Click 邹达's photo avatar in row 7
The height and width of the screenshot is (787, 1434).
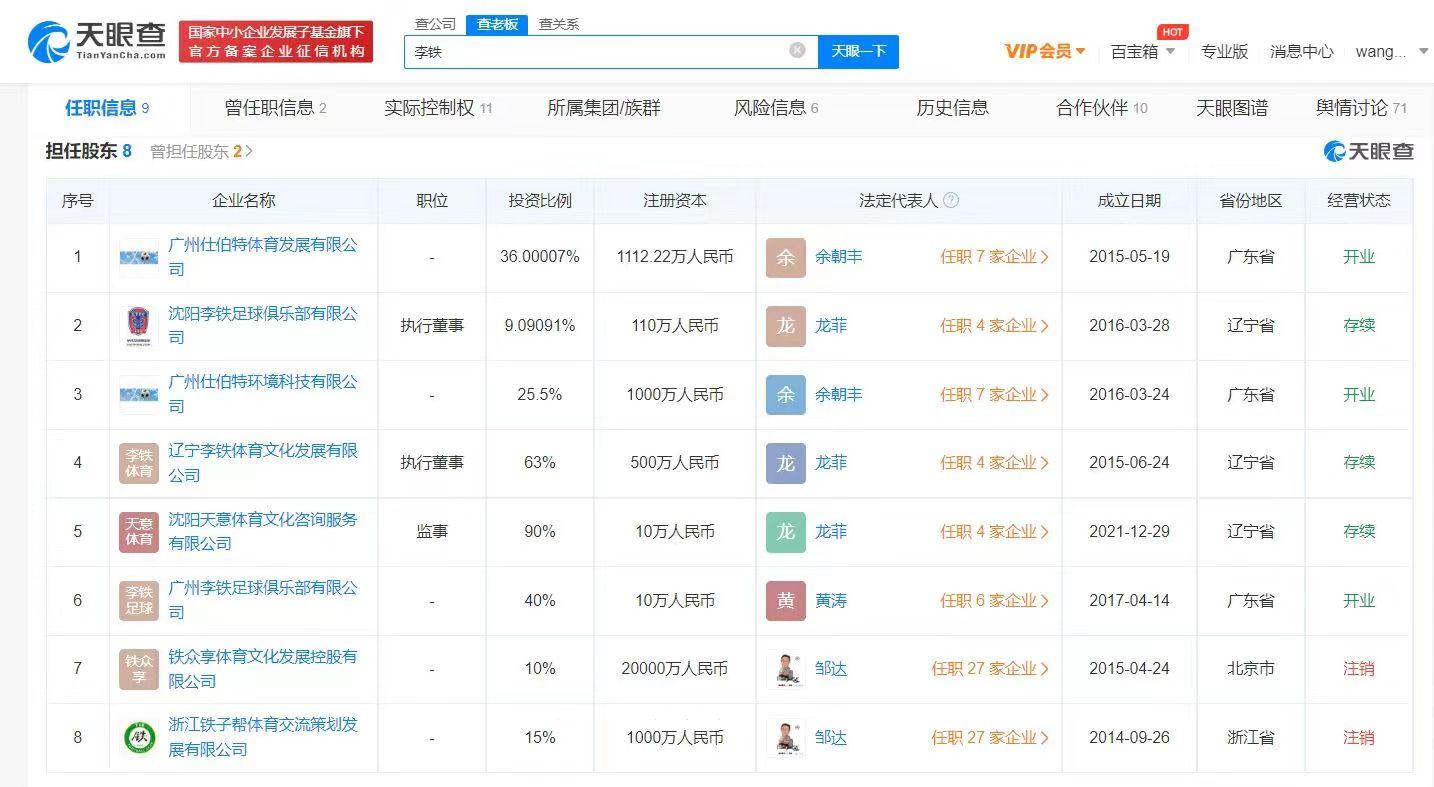[786, 669]
